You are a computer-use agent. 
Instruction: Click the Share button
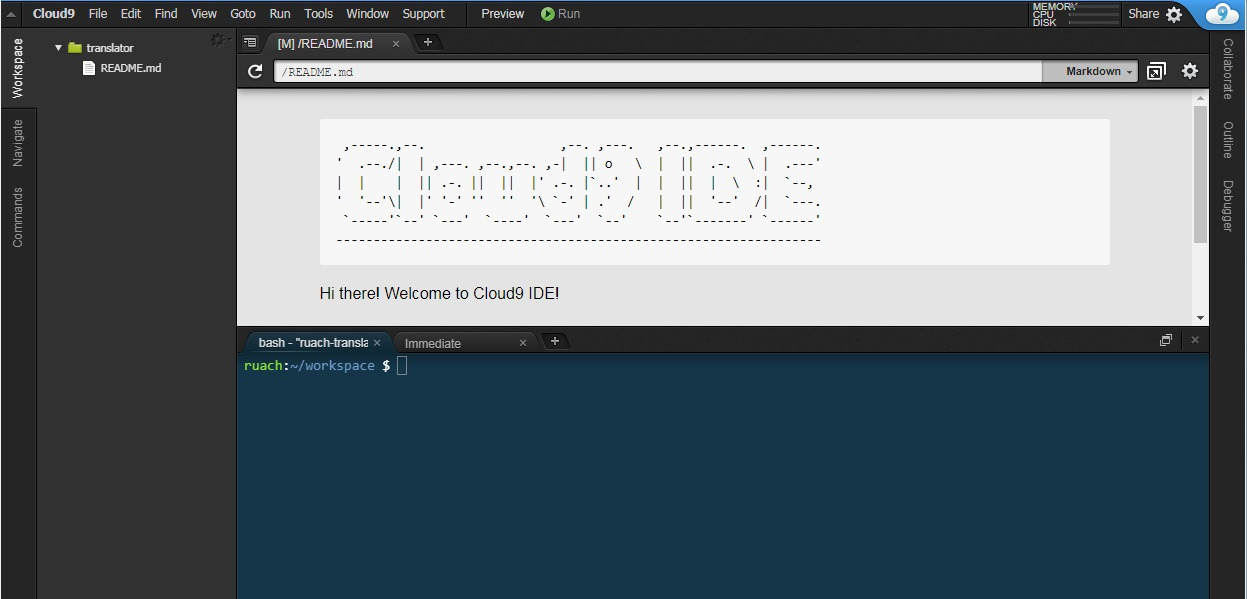(x=1143, y=14)
